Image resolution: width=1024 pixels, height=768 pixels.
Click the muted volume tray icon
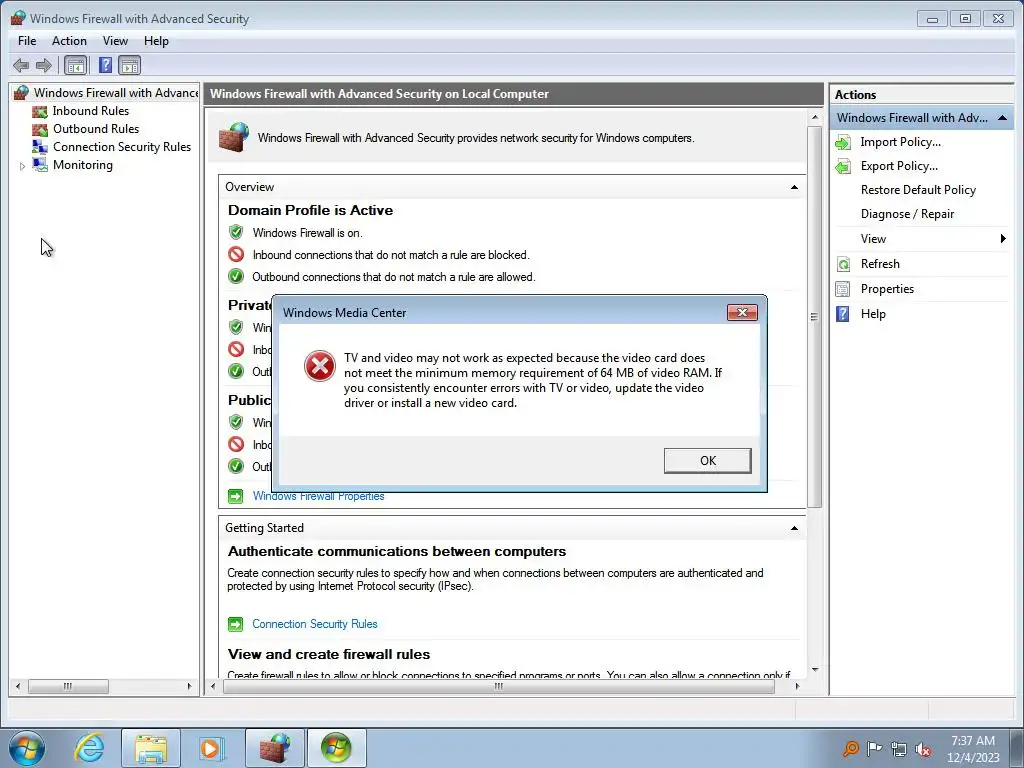point(923,749)
